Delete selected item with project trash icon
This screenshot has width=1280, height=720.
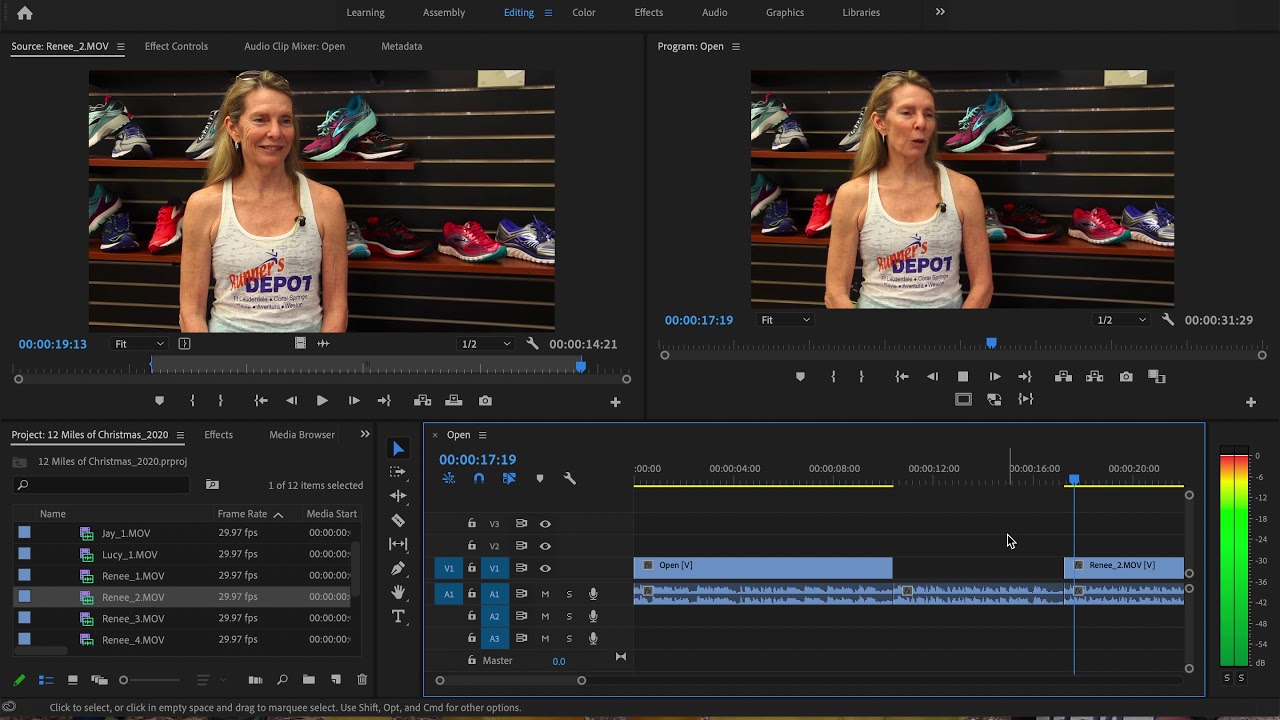click(x=362, y=680)
